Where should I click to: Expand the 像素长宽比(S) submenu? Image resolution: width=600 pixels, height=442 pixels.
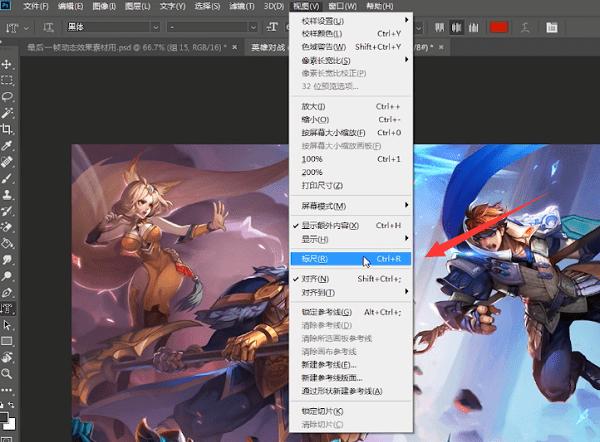tap(350, 60)
